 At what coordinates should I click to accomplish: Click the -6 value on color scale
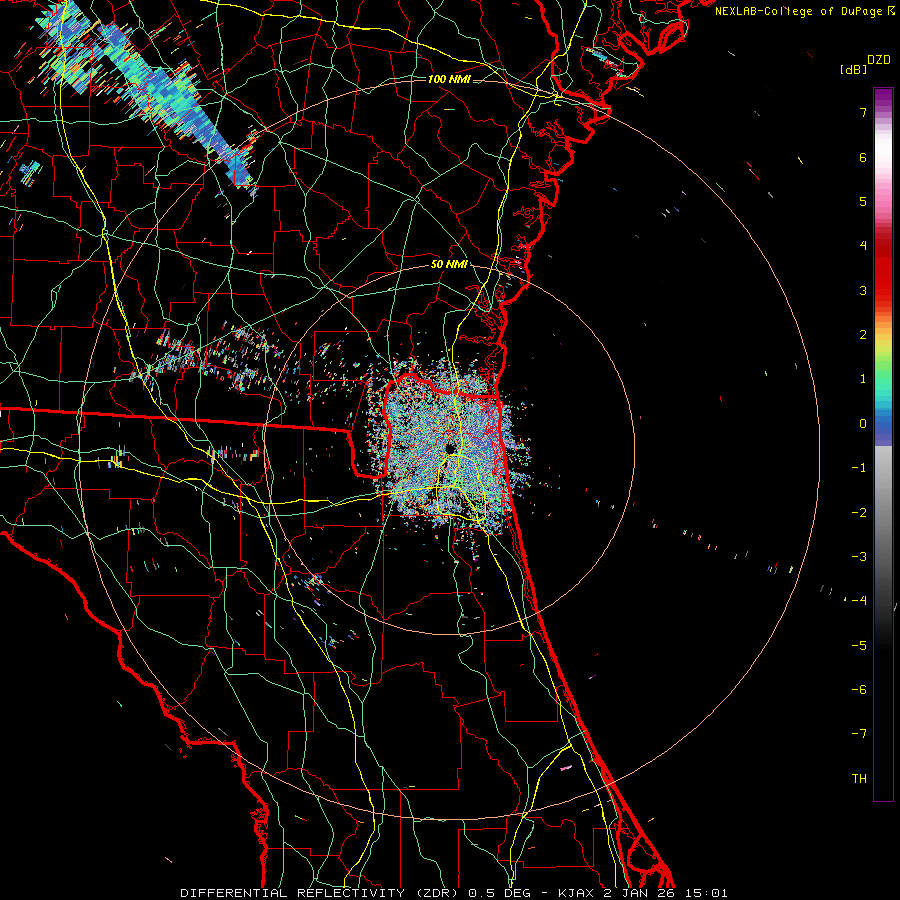[x=859, y=689]
